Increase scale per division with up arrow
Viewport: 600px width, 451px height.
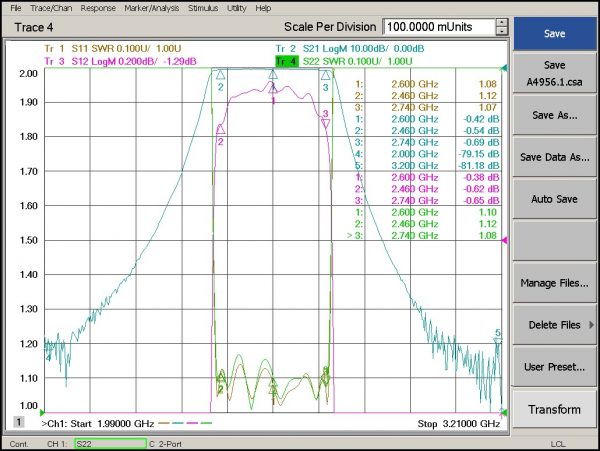[500, 22]
